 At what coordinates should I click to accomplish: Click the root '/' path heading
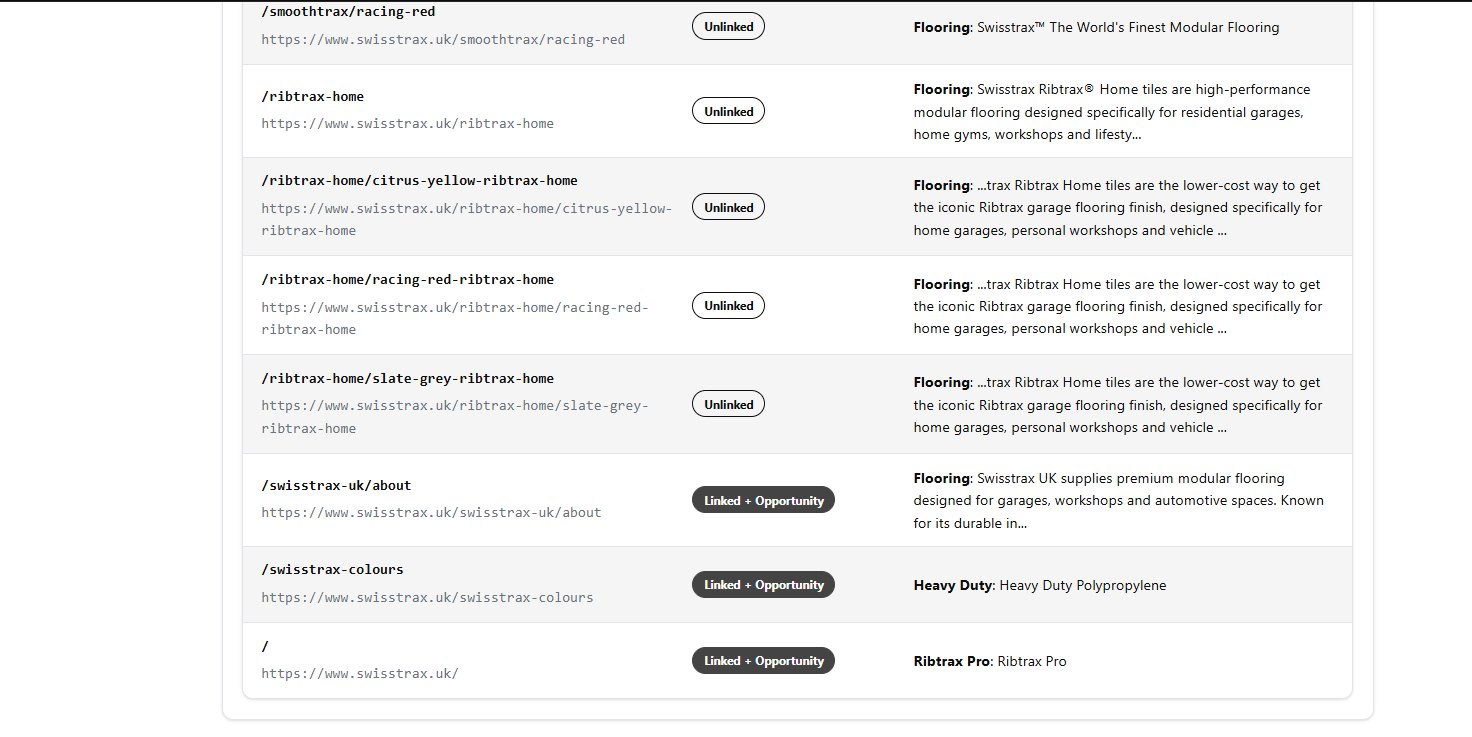pyautogui.click(x=265, y=647)
